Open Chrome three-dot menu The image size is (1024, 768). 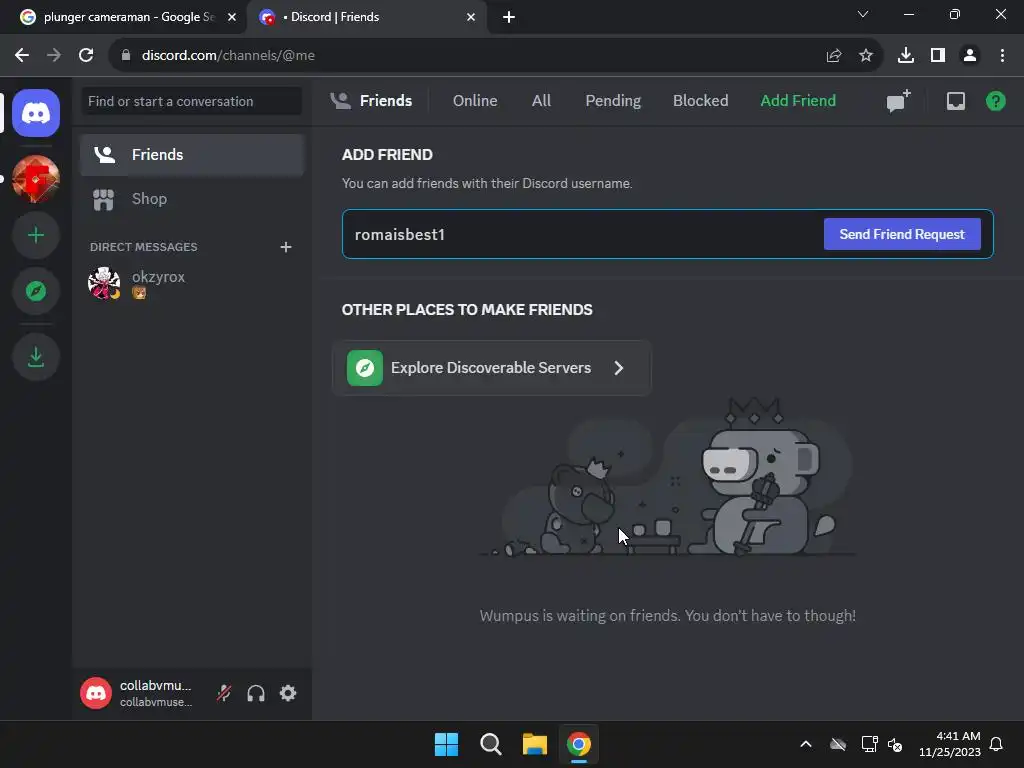pyautogui.click(x=1002, y=56)
